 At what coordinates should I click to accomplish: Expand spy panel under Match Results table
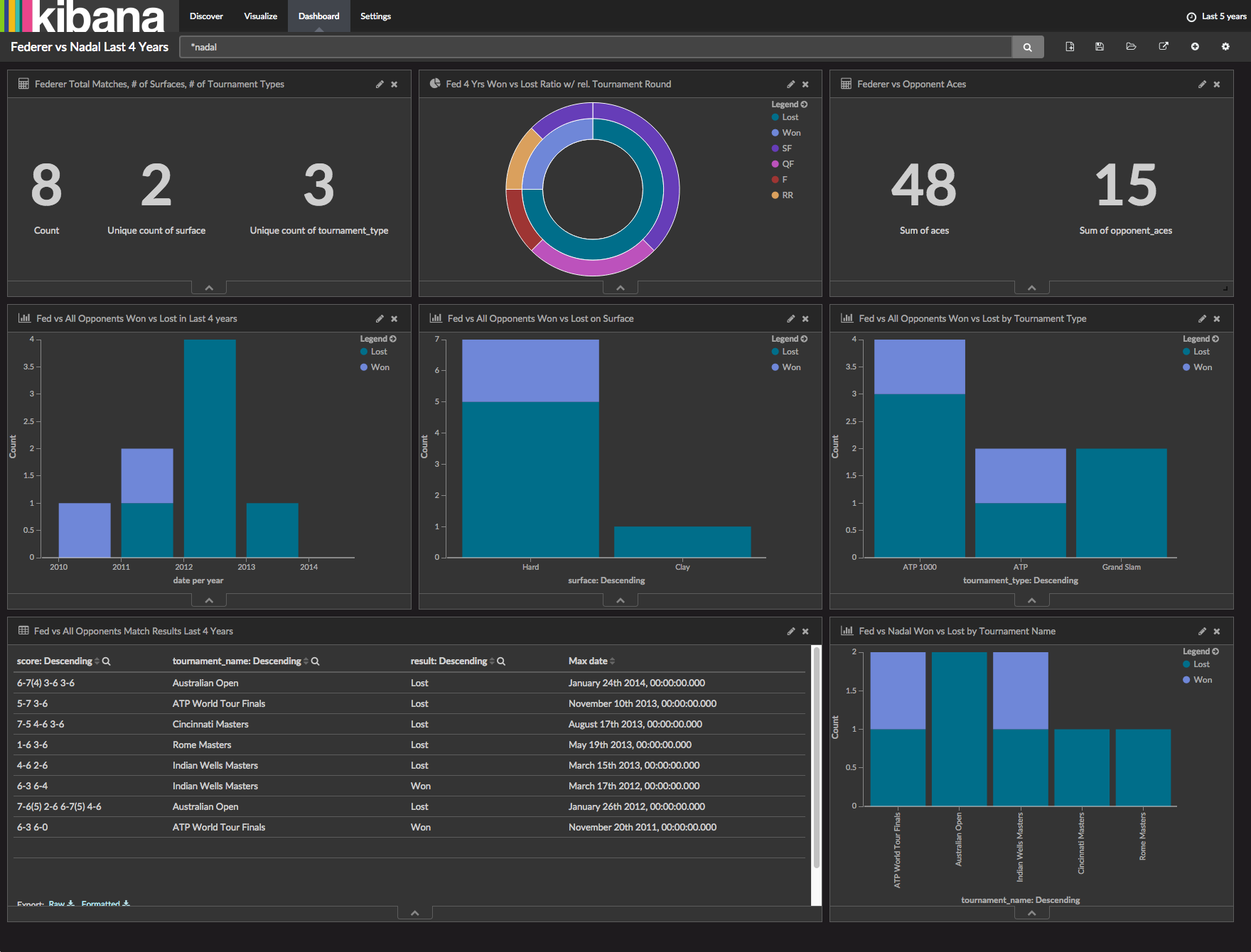coord(415,913)
